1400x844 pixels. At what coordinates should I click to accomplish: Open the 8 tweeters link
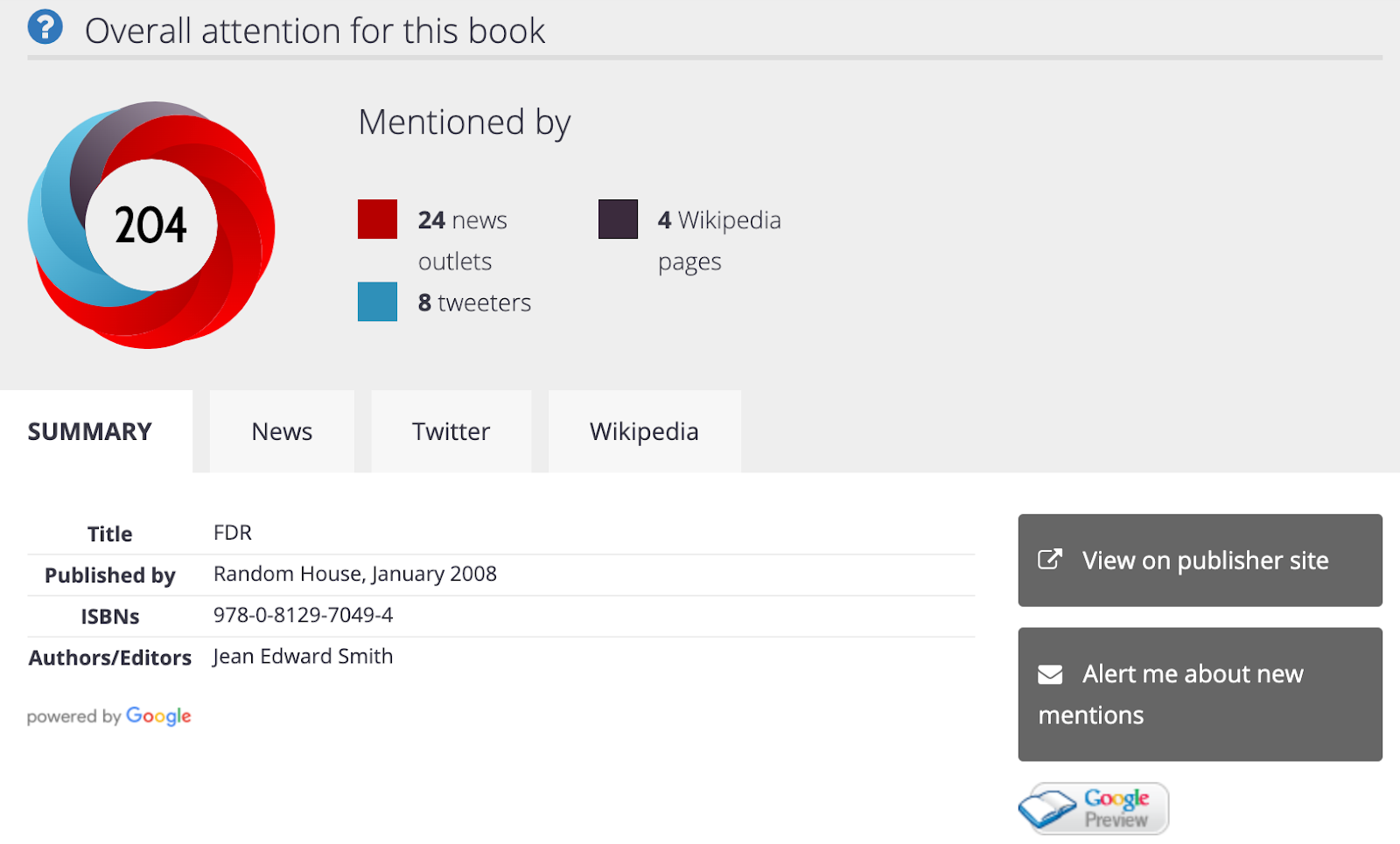click(474, 303)
